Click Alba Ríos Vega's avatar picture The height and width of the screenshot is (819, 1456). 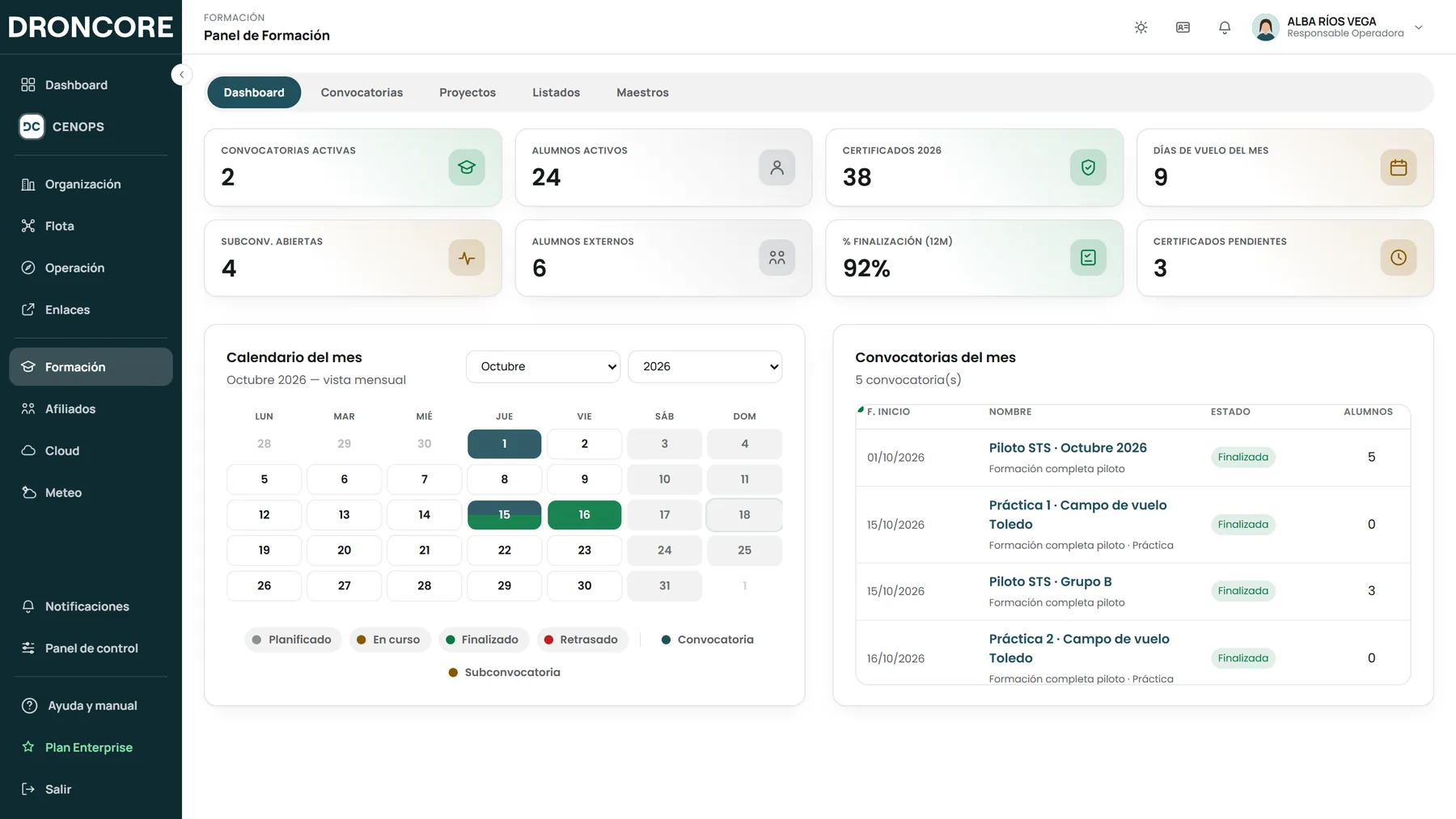point(1265,27)
